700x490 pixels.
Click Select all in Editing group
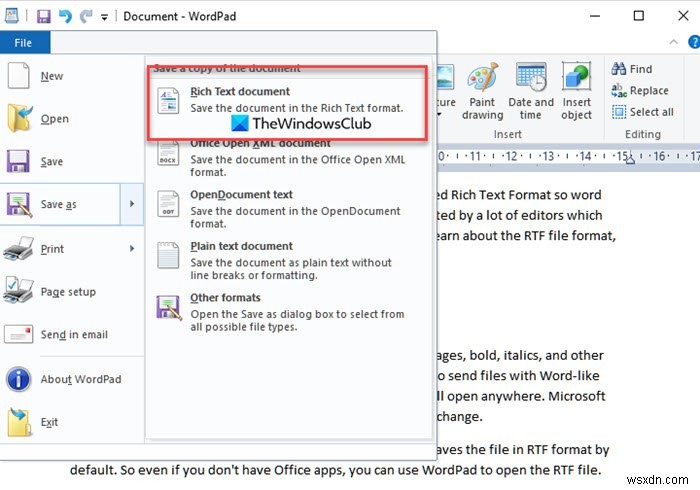pyautogui.click(x=642, y=112)
